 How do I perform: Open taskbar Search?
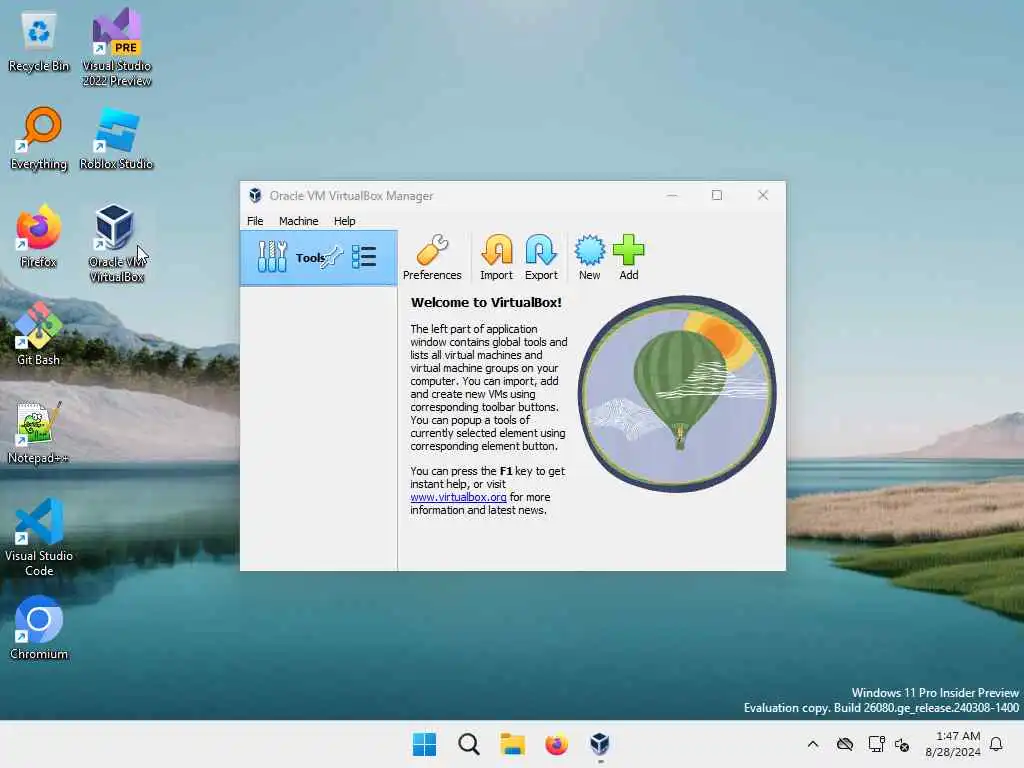[468, 744]
